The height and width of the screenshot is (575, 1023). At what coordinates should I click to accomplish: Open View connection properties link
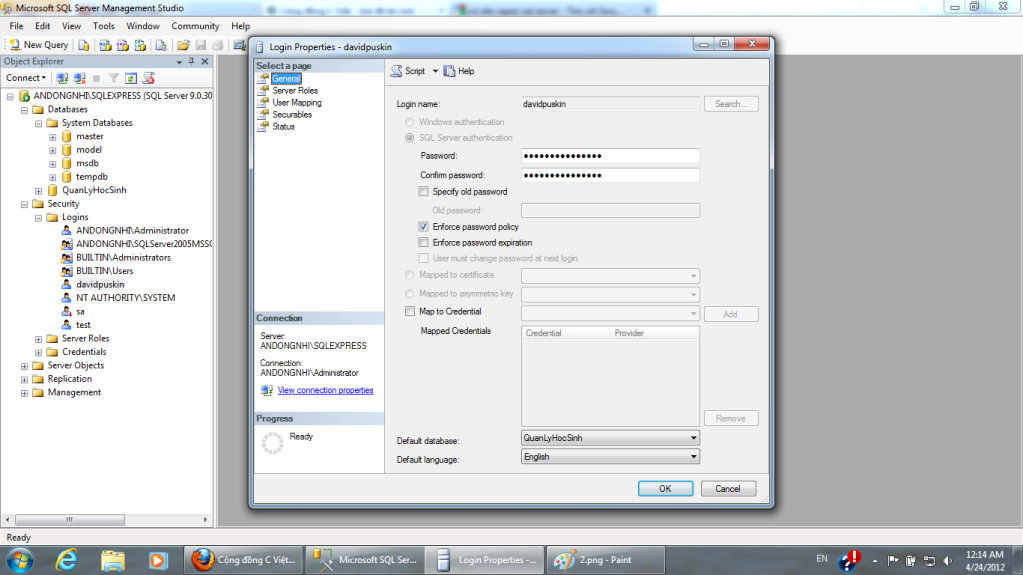[x=325, y=390]
